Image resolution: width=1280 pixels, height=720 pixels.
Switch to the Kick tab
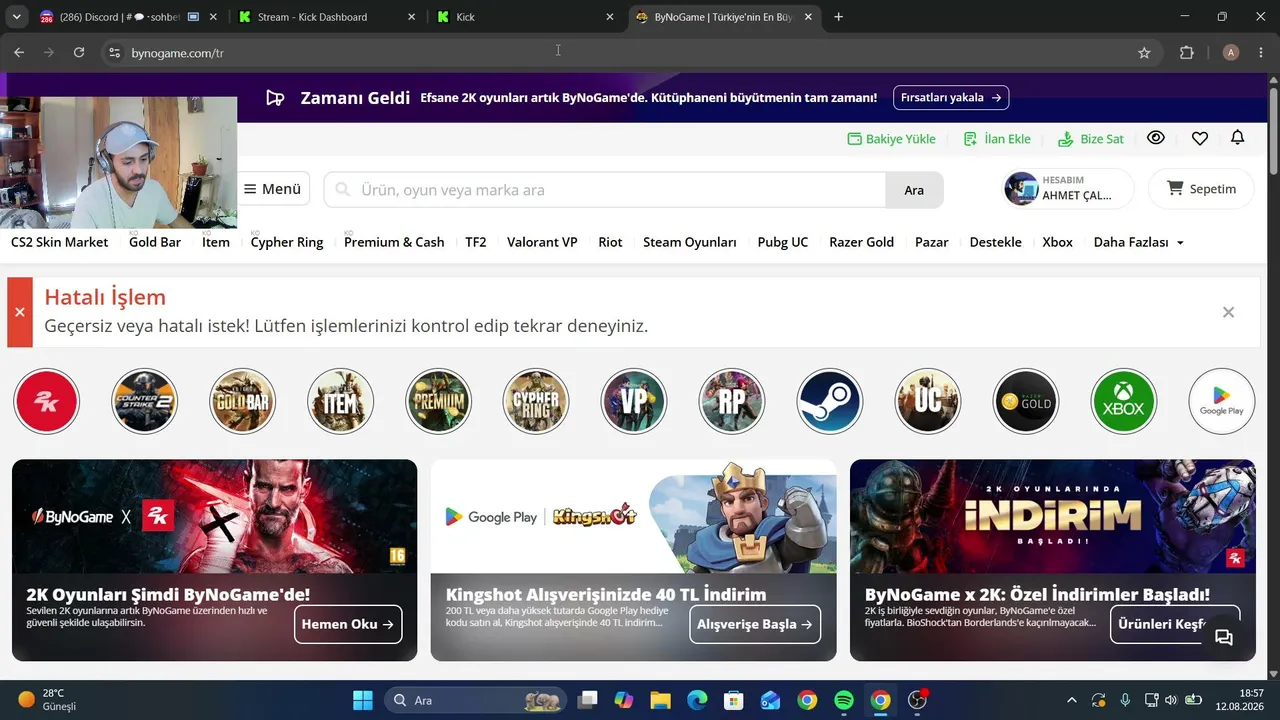click(x=526, y=17)
